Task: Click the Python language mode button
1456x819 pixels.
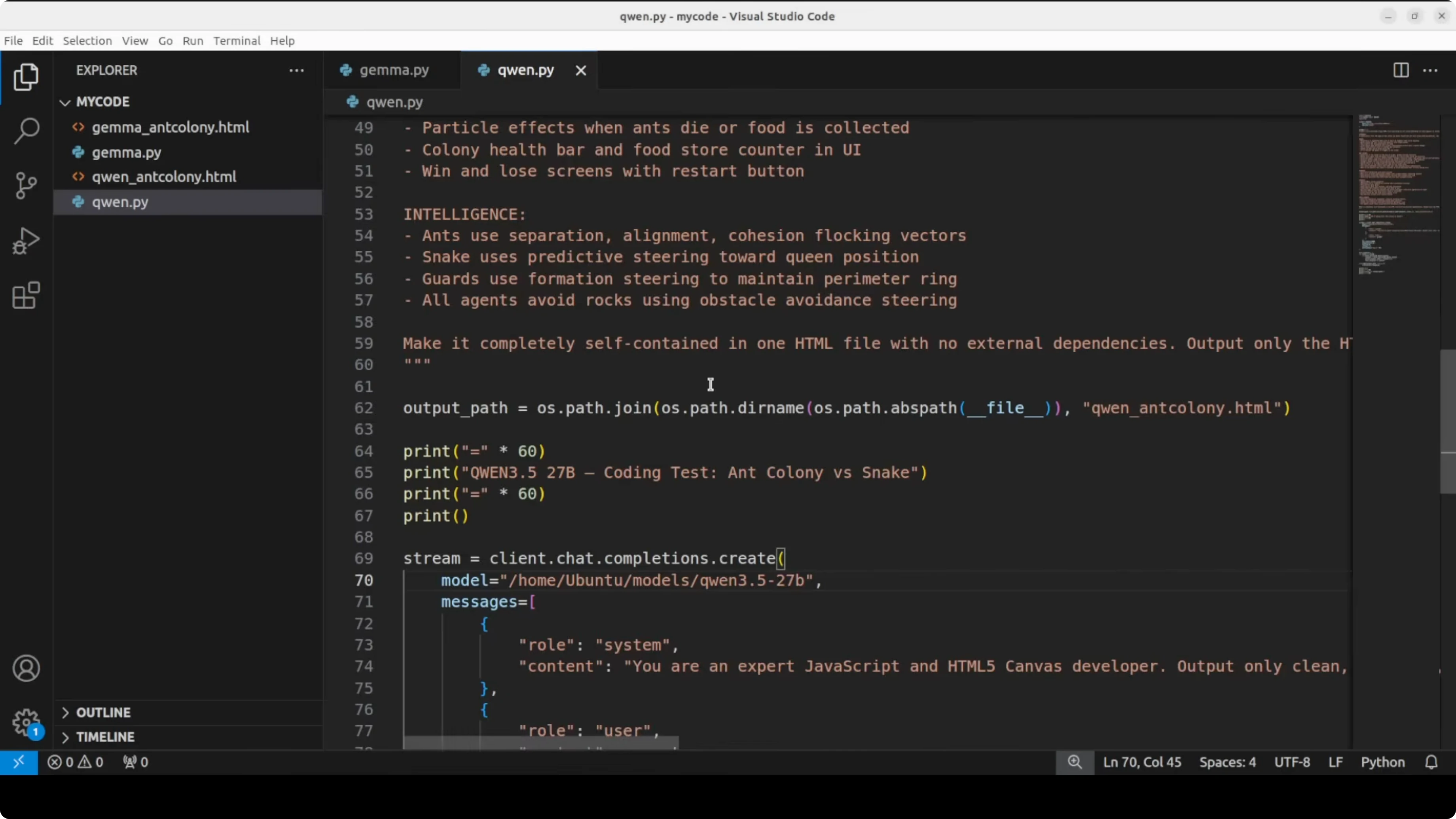Action: pos(1382,762)
